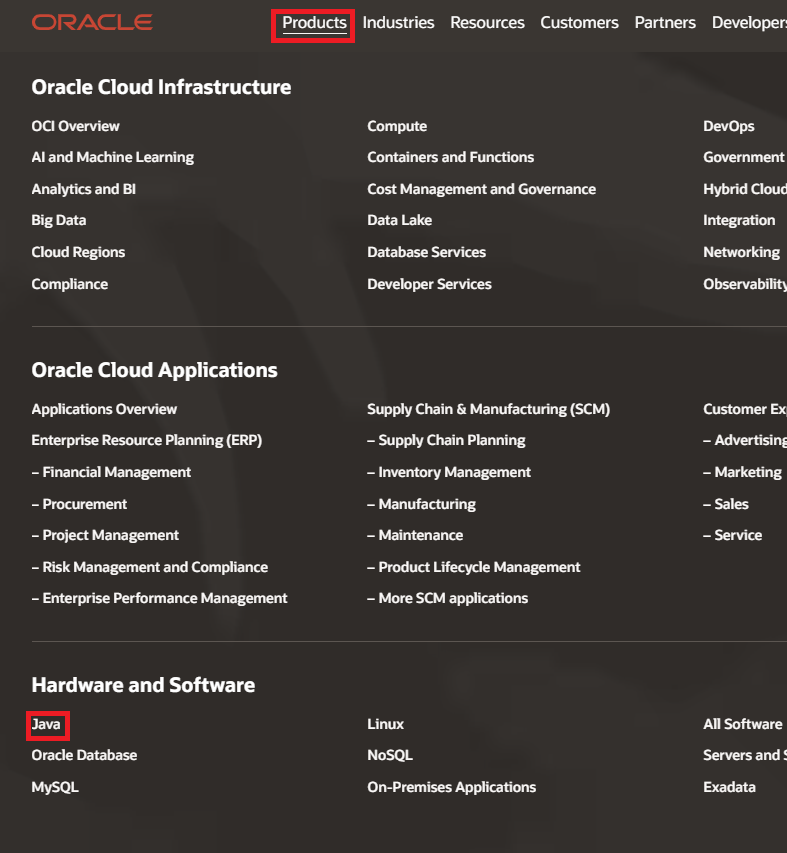View All Software

(742, 725)
